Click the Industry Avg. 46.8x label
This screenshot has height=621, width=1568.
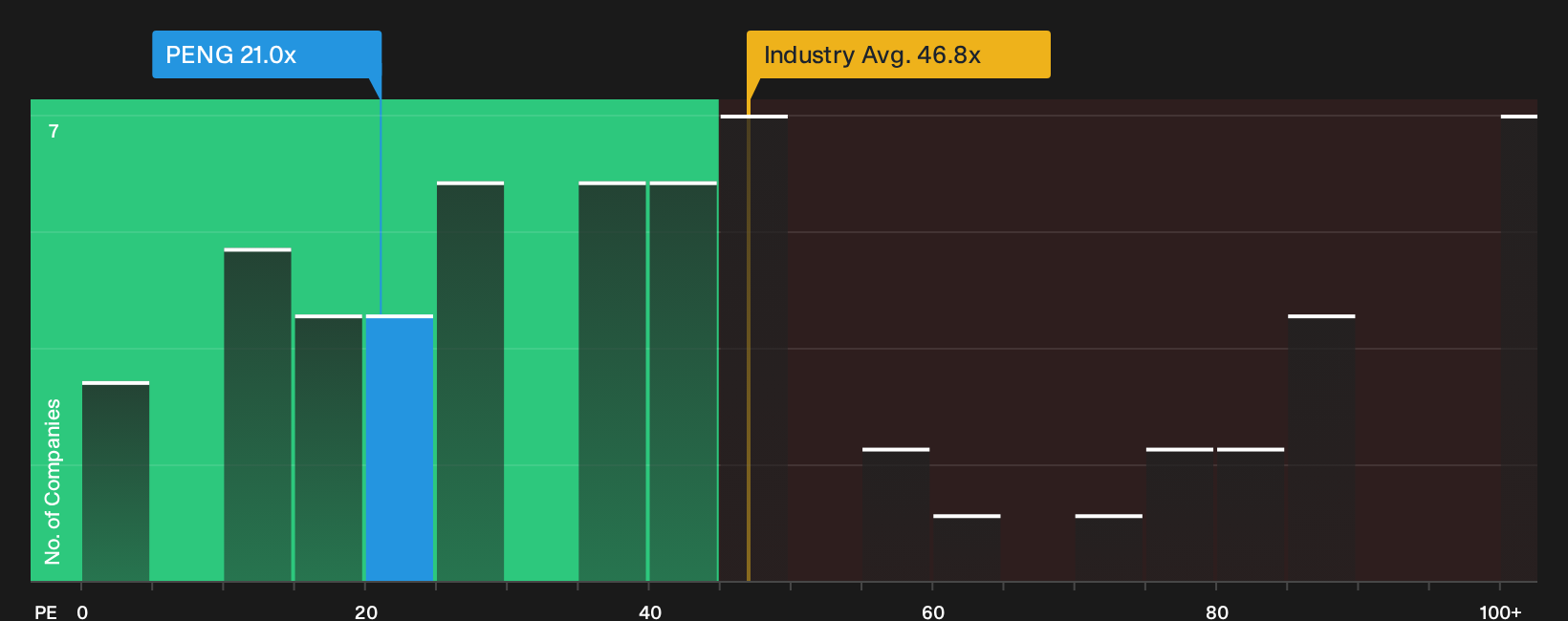pyautogui.click(x=898, y=54)
